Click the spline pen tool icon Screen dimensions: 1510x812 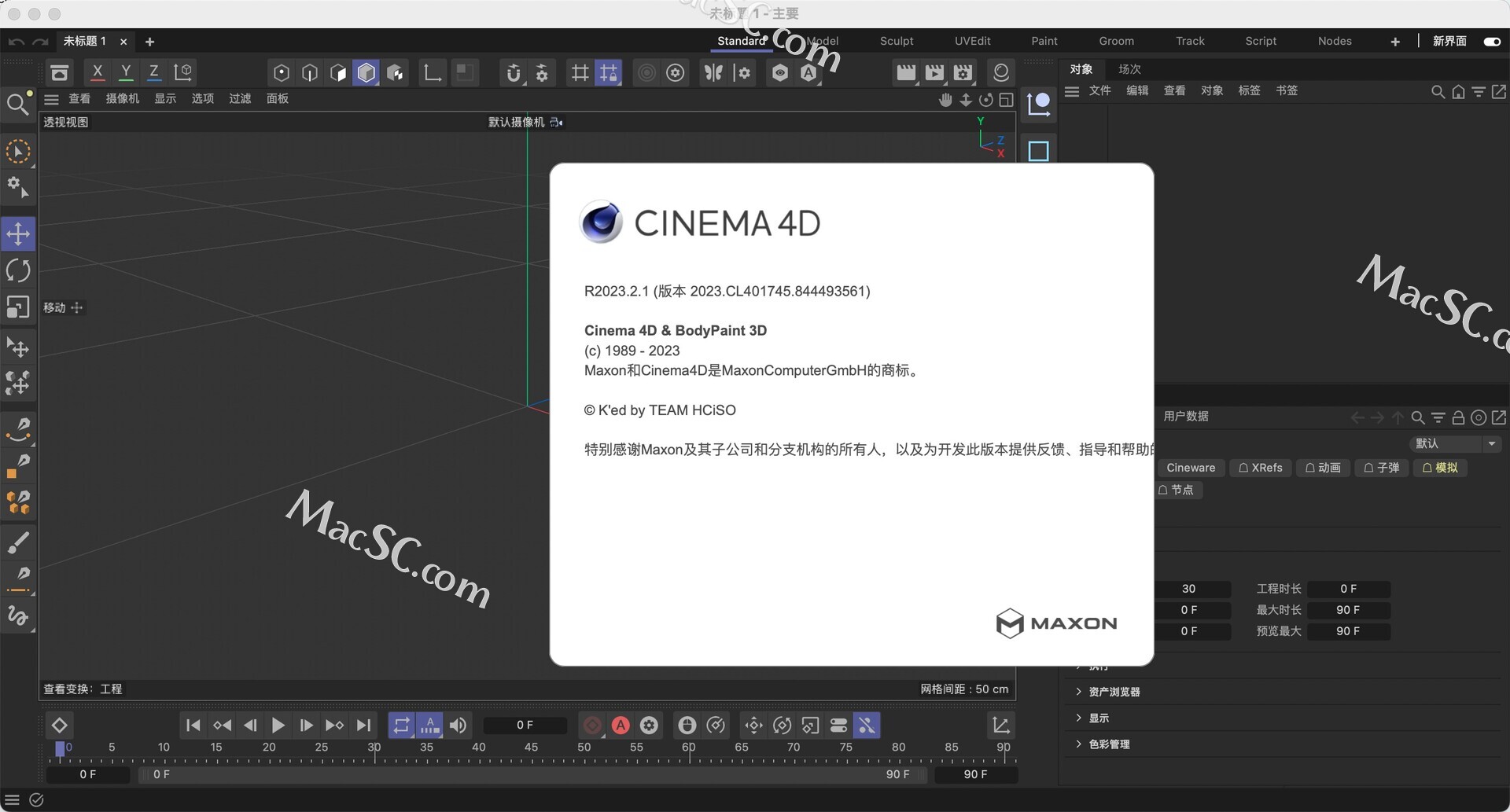(x=18, y=428)
